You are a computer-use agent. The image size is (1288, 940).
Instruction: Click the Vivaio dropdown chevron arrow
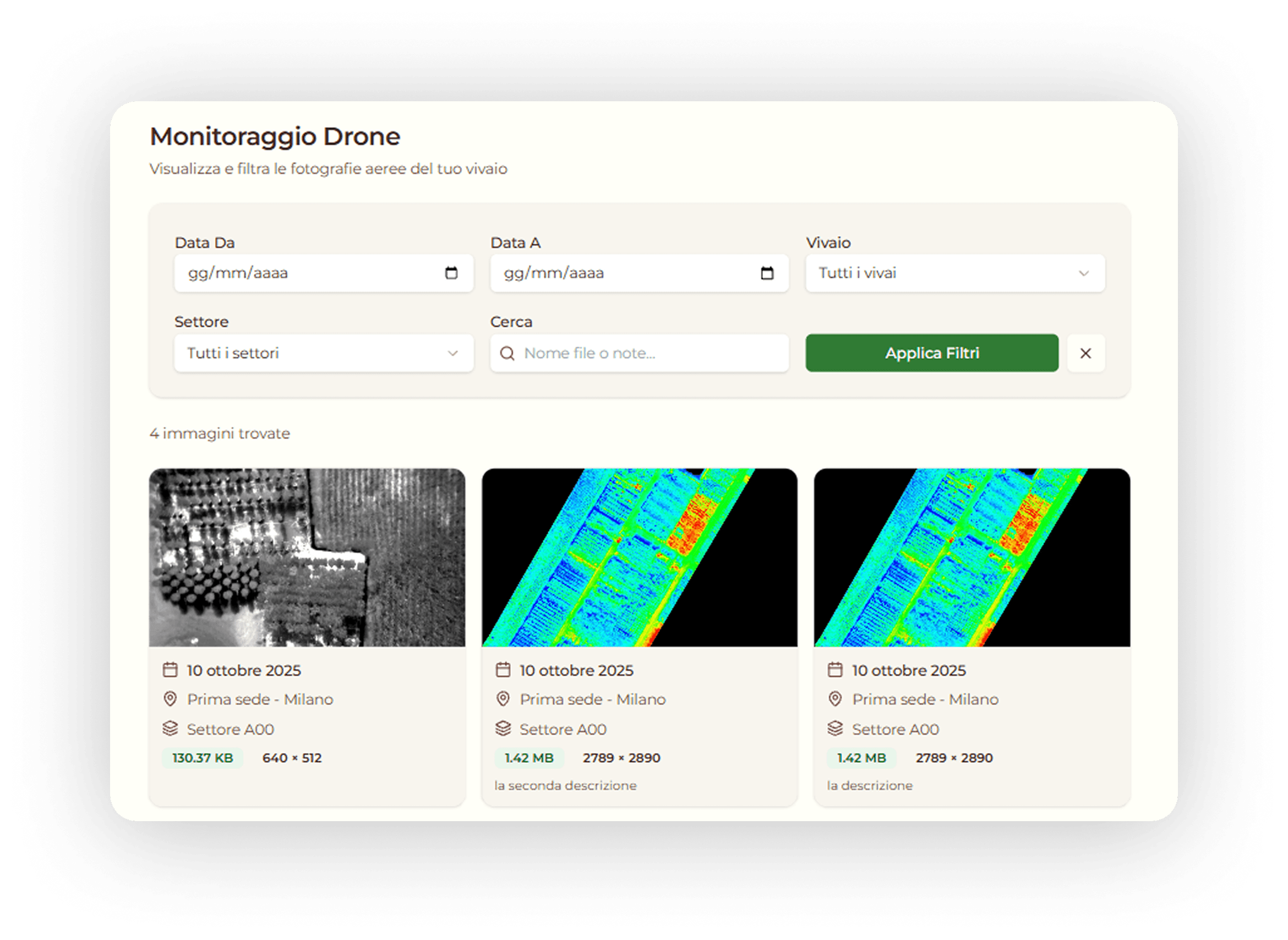1084,273
